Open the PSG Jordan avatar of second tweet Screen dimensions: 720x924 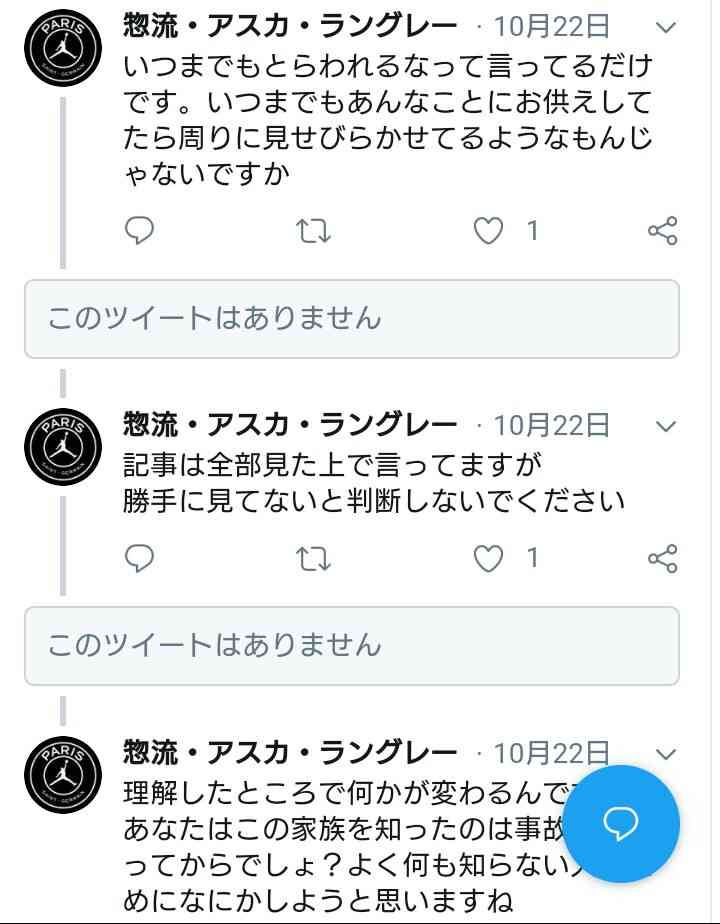[62, 447]
